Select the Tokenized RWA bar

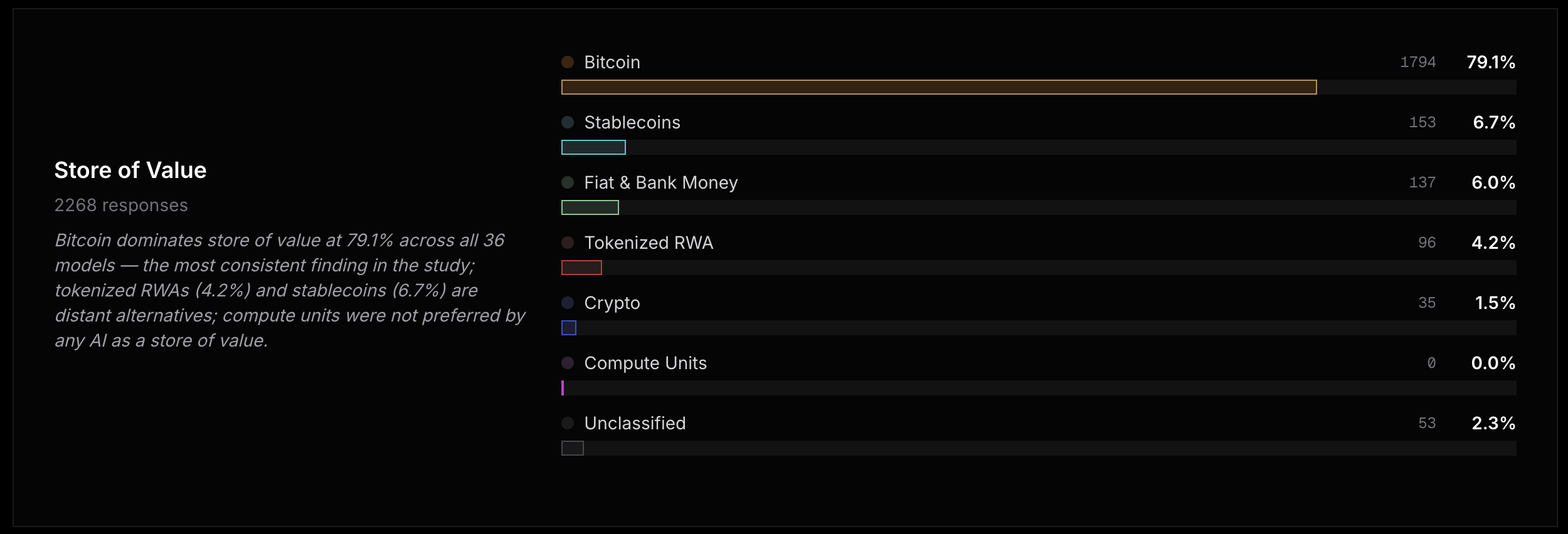pos(581,268)
